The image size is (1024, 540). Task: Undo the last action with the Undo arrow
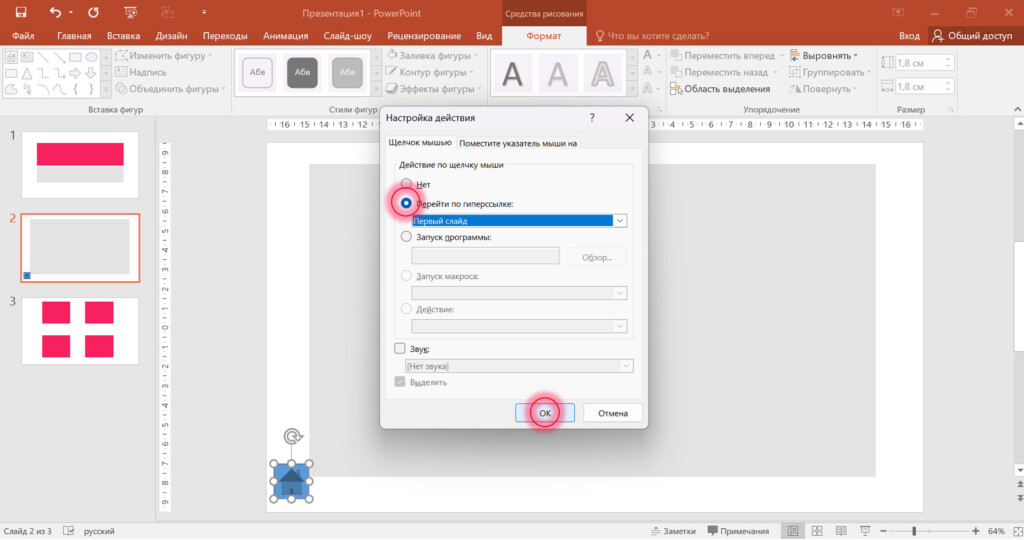[56, 12]
